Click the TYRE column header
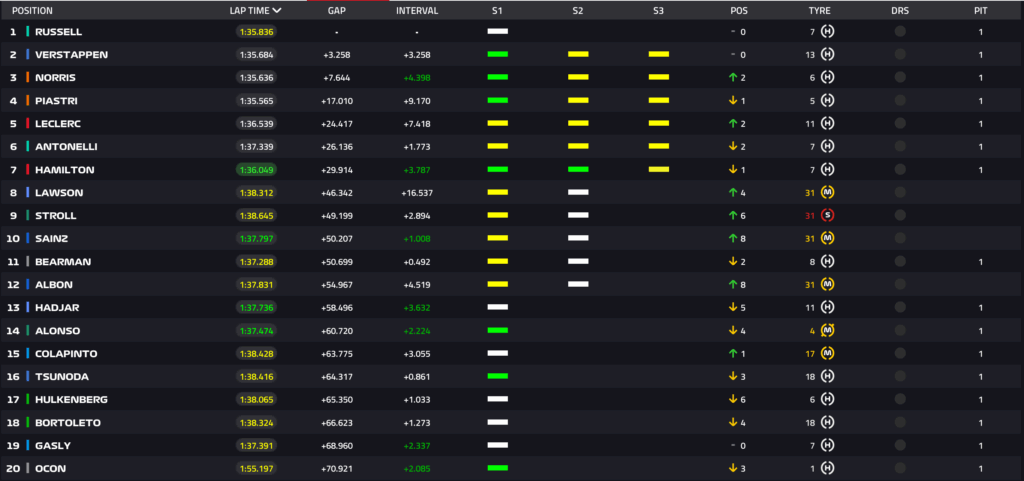The image size is (1024, 481). 819,10
